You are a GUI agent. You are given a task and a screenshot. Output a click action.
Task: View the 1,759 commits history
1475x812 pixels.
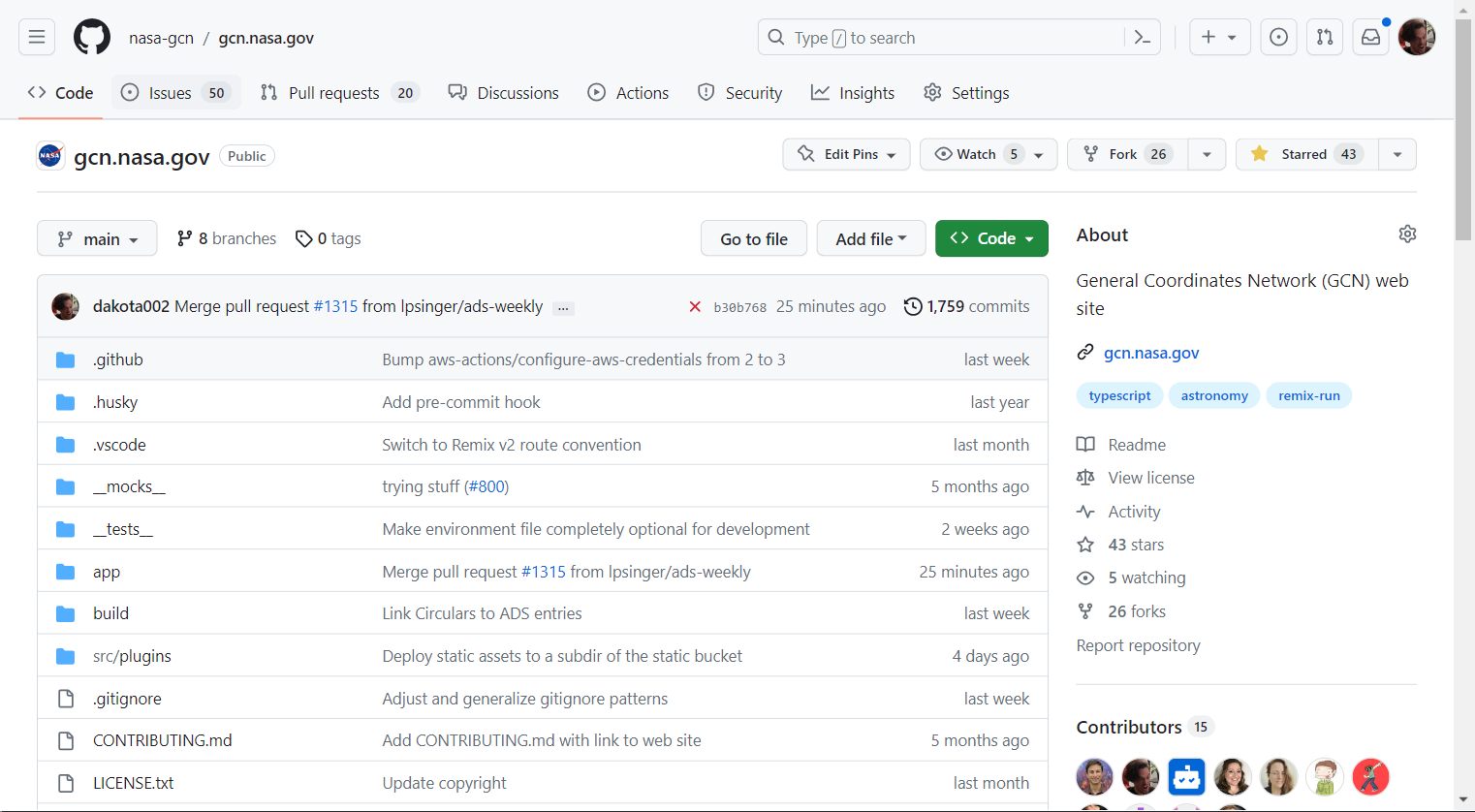[967, 306]
